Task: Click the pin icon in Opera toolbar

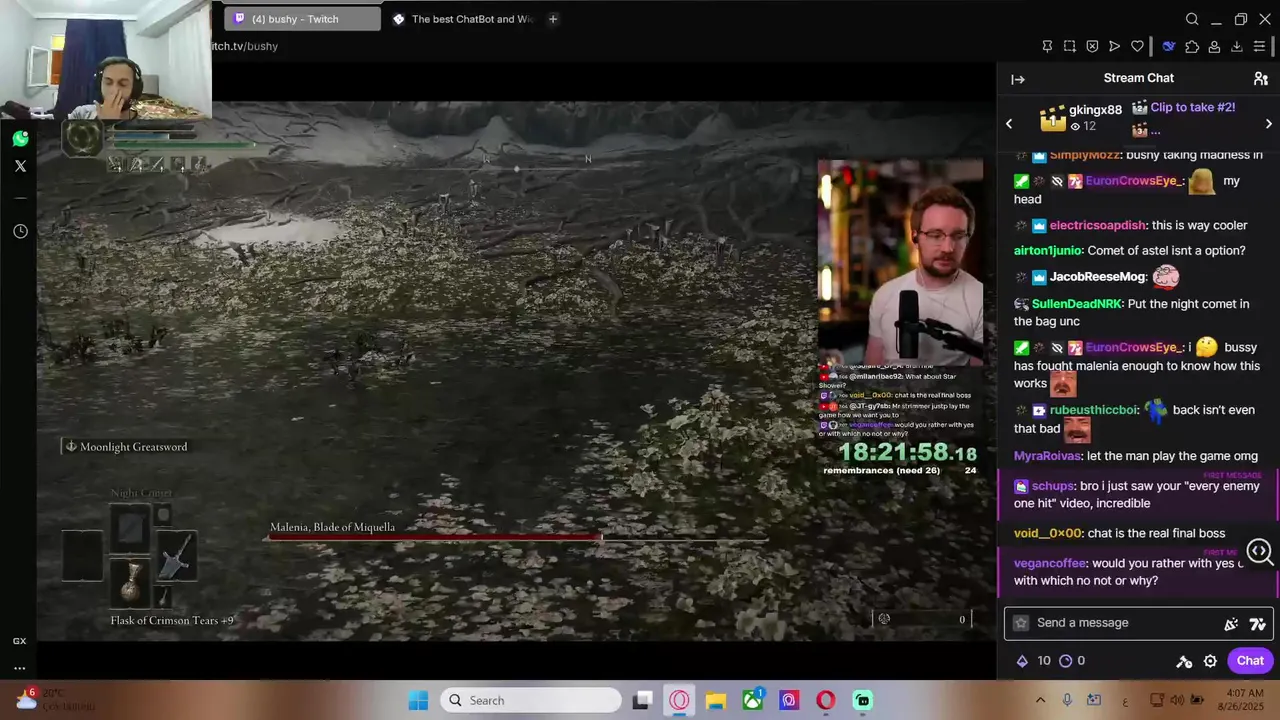Action: 1047,46
